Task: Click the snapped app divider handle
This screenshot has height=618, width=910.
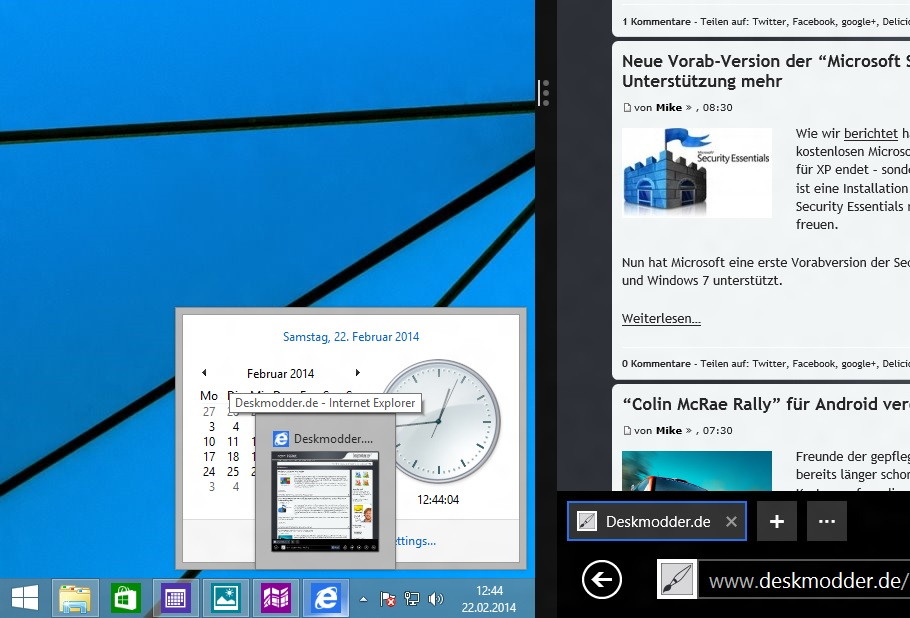Action: pos(544,93)
